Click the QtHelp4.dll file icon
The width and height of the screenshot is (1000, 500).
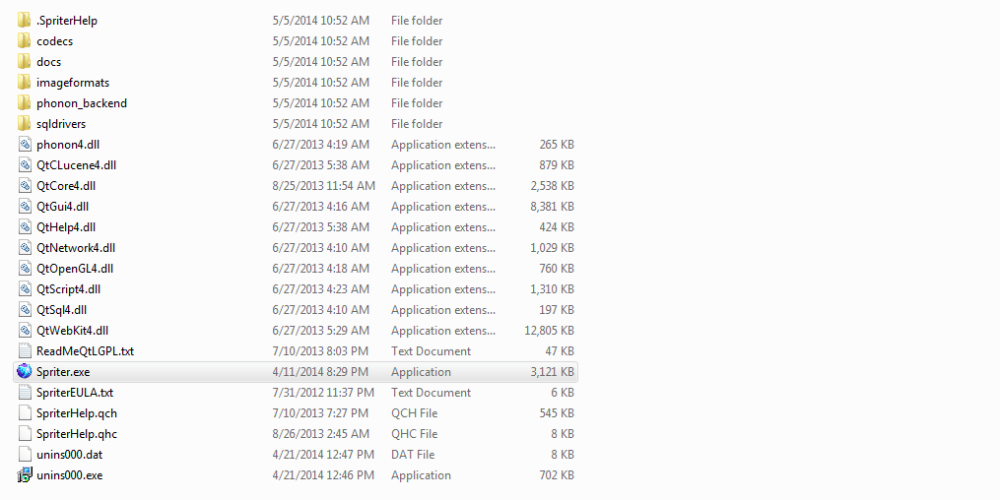pyautogui.click(x=24, y=227)
